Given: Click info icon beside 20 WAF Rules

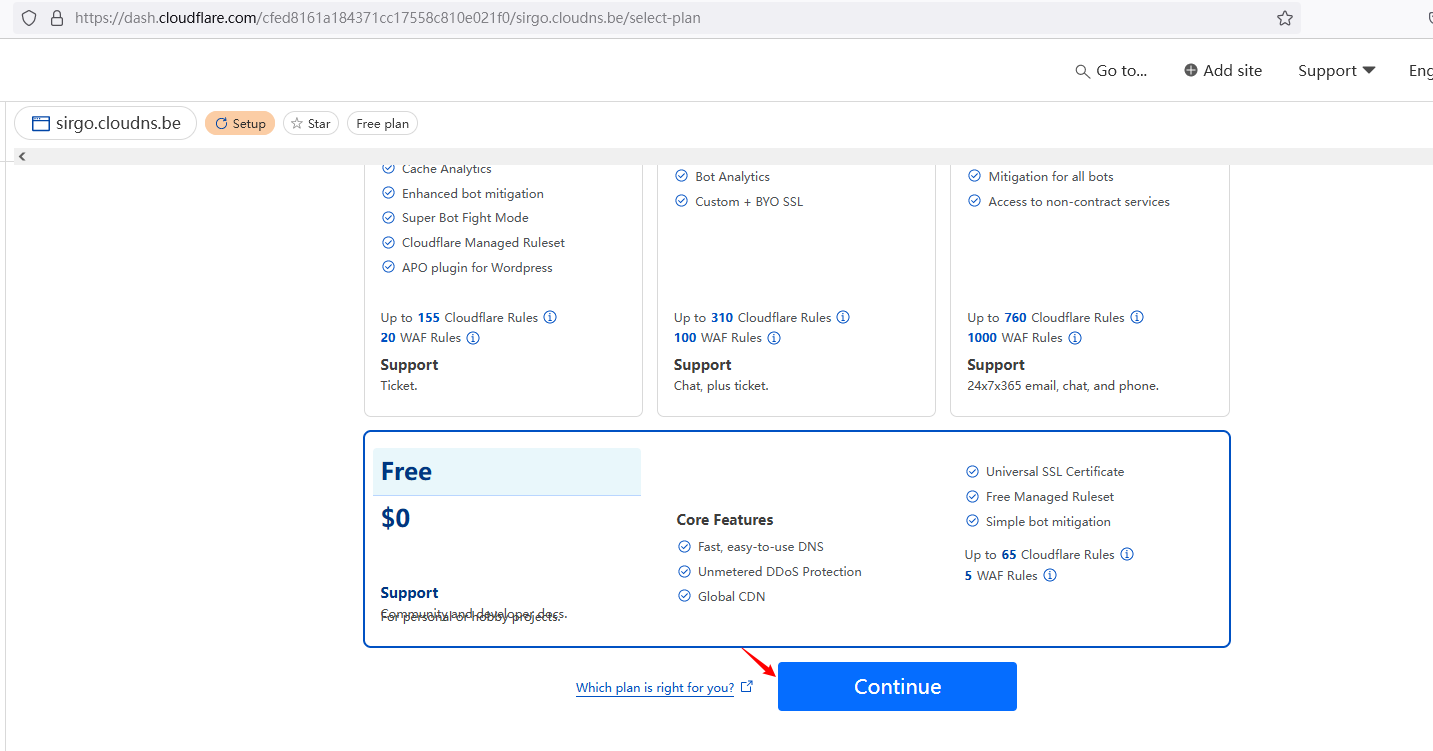Looking at the screenshot, I should (473, 338).
